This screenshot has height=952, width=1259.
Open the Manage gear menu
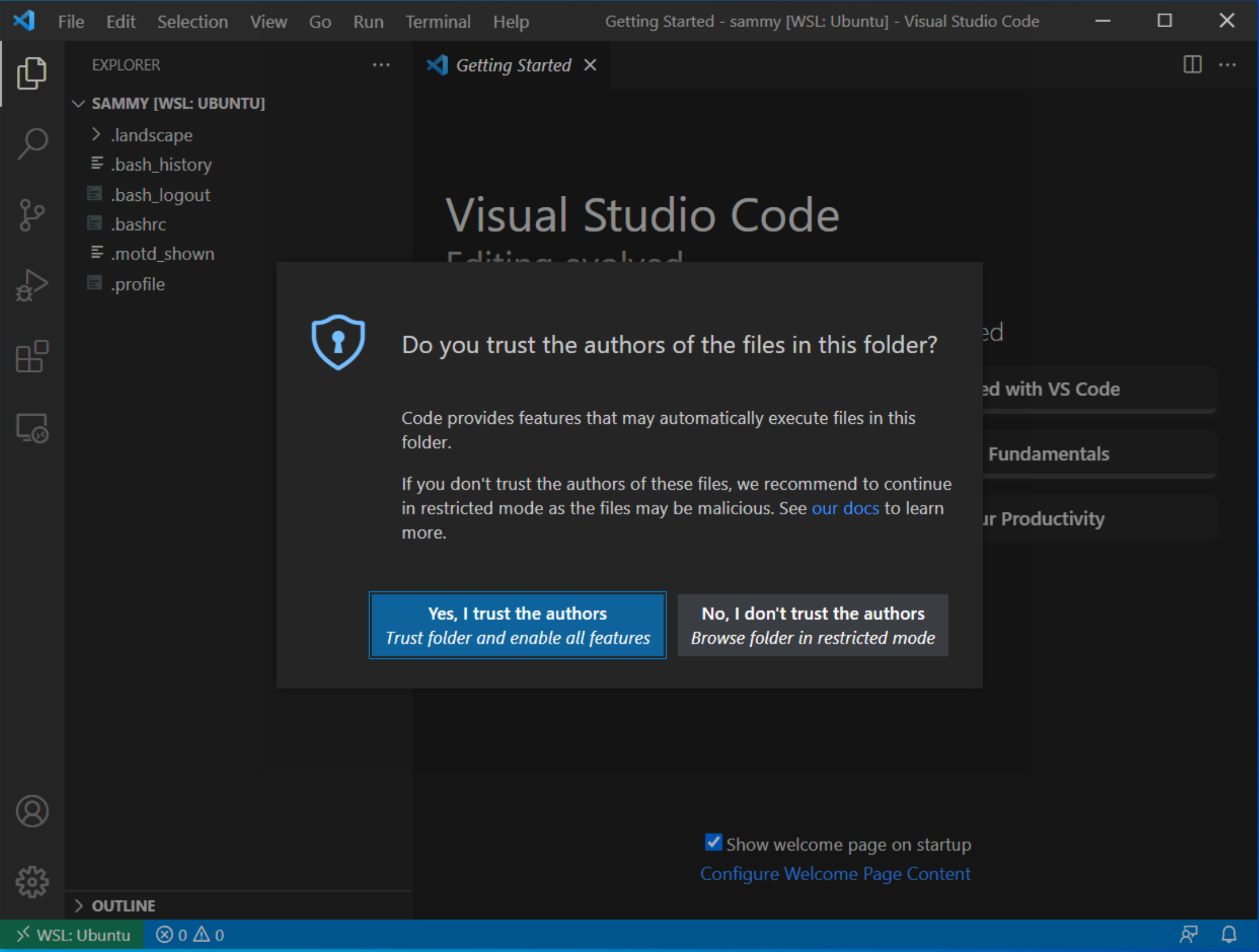click(x=32, y=881)
